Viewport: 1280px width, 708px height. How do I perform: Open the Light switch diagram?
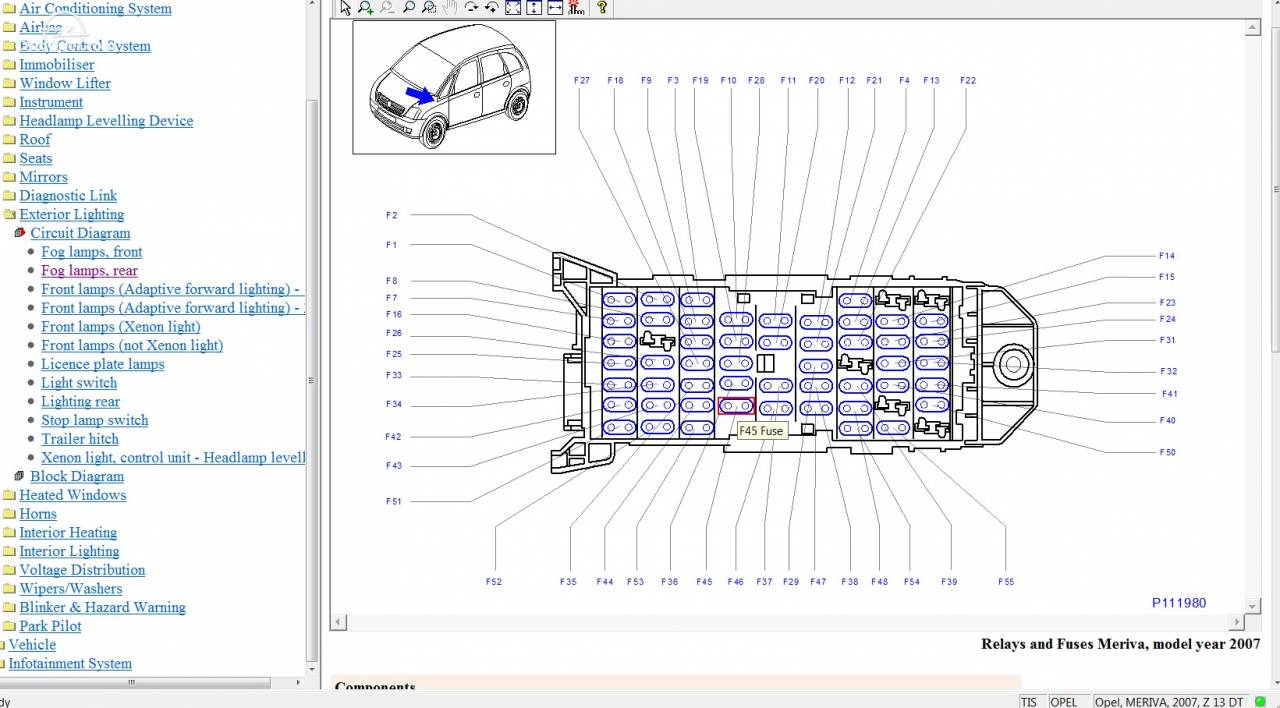tap(79, 383)
